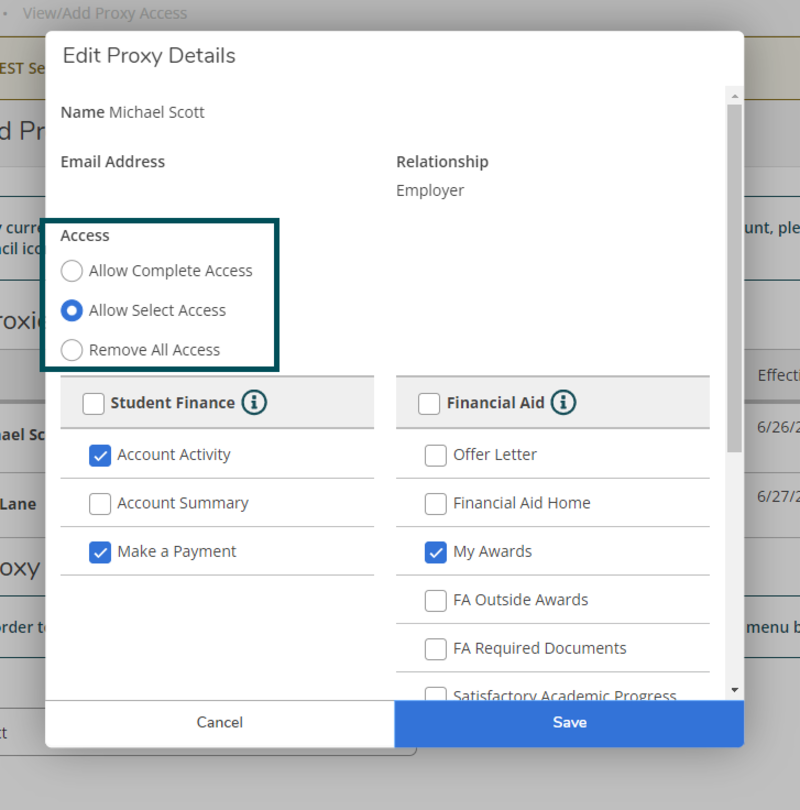Check the Student Finance master checkbox
The image size is (800, 810).
(x=93, y=403)
